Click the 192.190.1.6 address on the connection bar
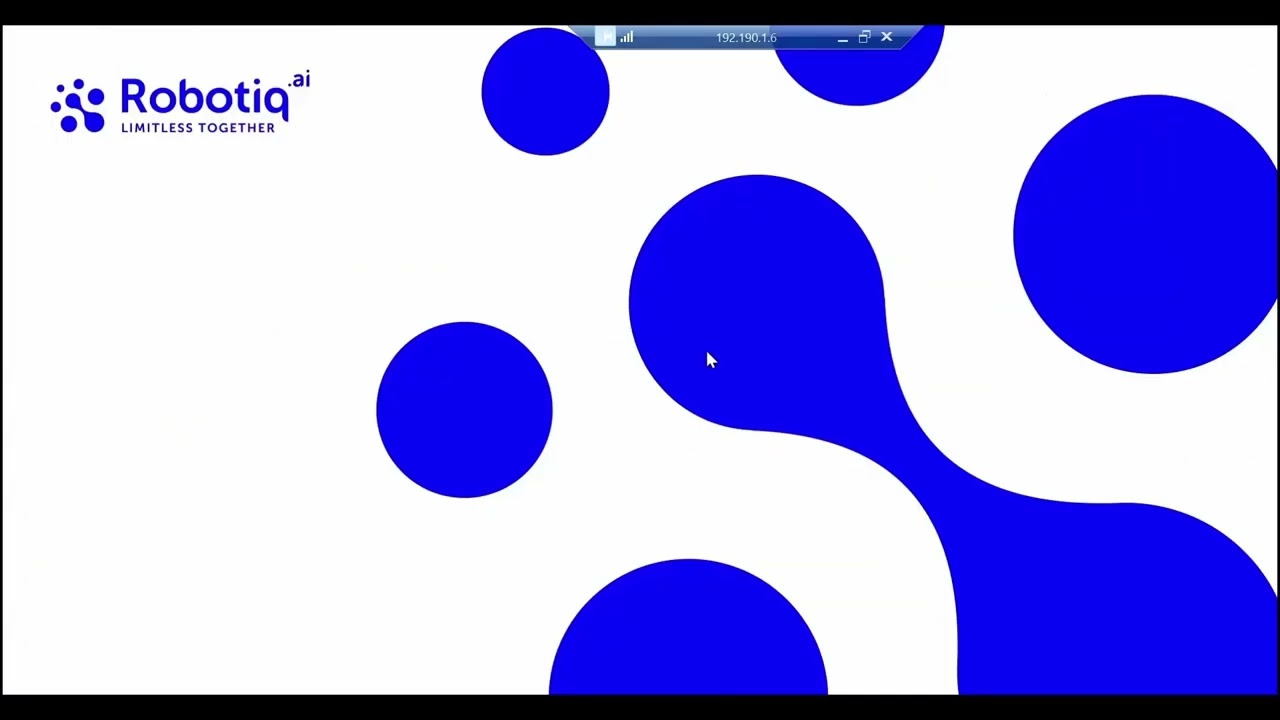Viewport: 1280px width, 720px height. [x=746, y=38]
